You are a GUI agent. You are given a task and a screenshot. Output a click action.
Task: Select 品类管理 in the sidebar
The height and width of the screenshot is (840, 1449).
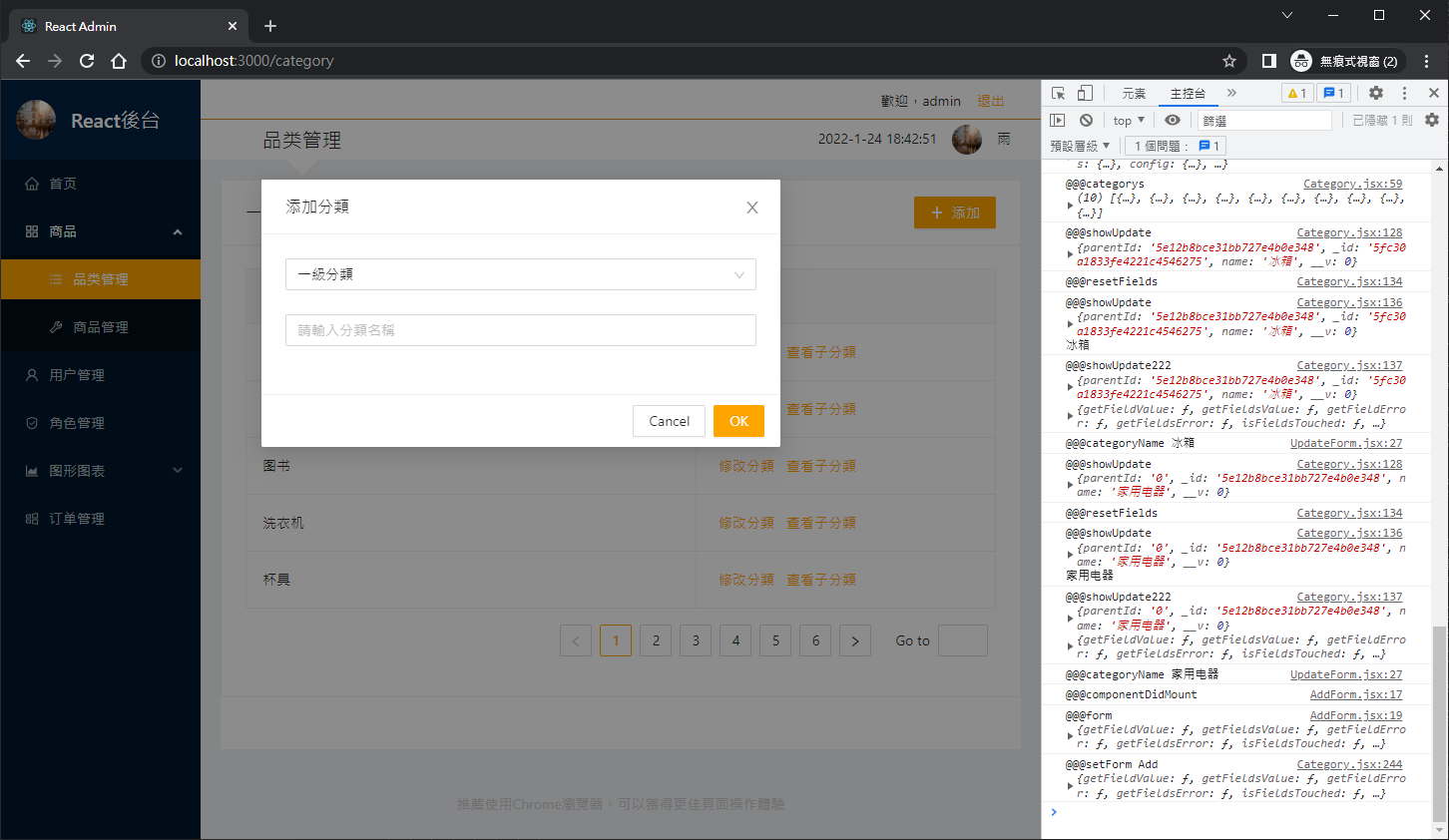100,279
